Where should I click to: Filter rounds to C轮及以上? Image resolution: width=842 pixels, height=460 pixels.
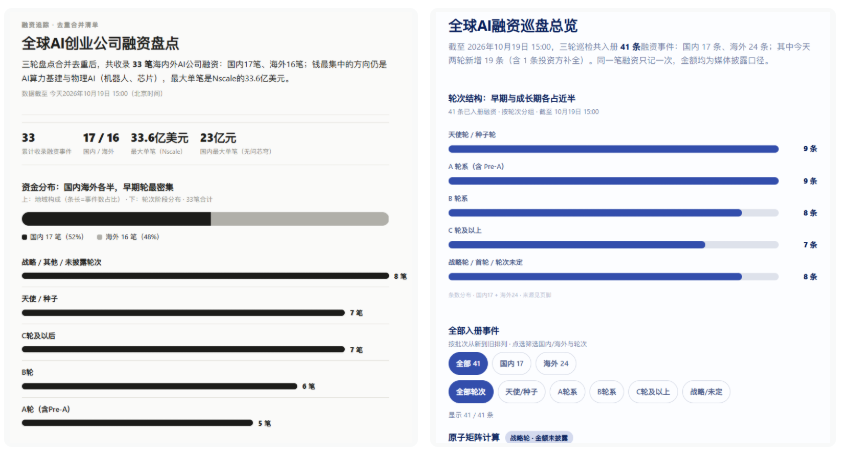point(653,392)
